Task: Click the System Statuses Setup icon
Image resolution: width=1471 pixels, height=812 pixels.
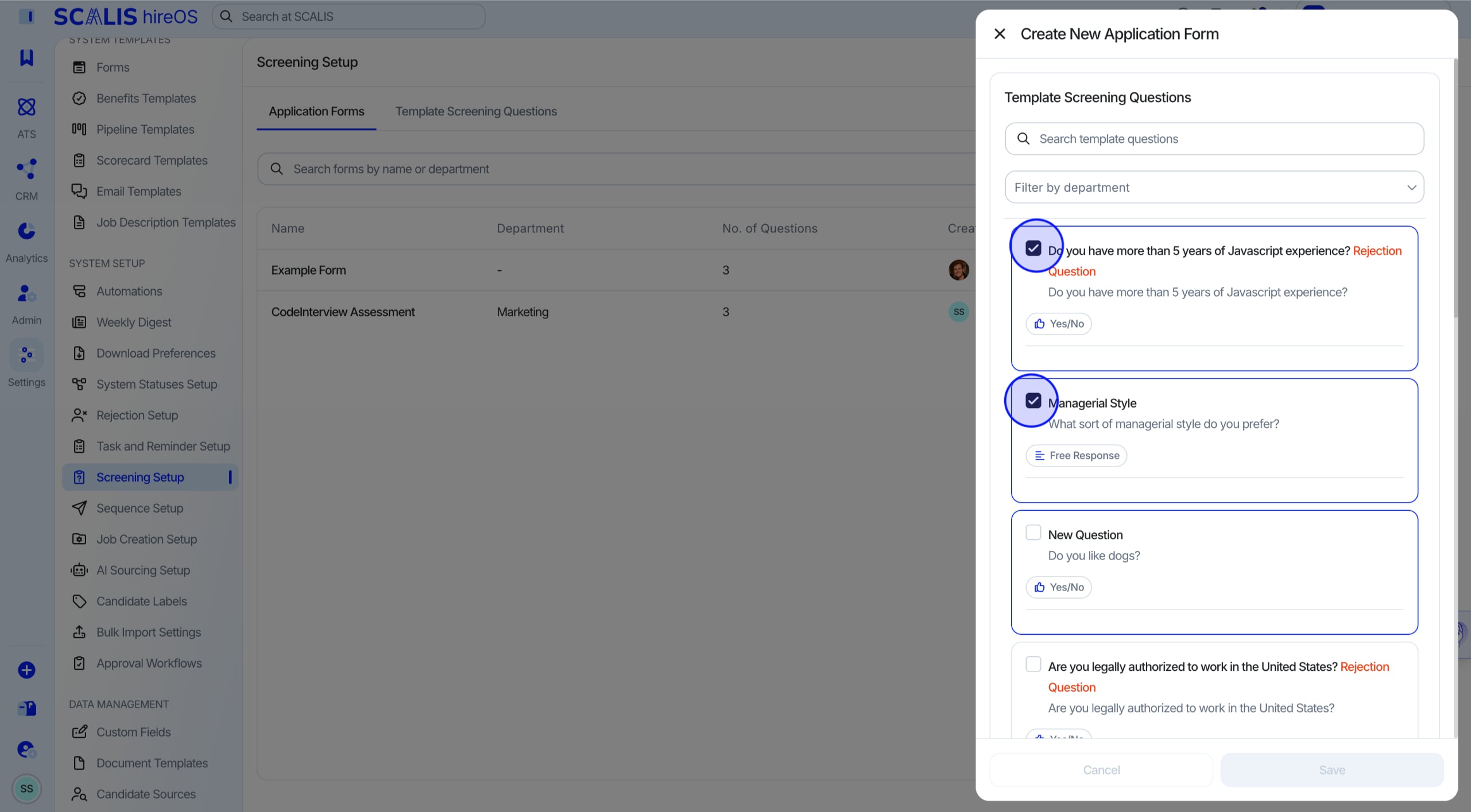Action: tap(79, 384)
